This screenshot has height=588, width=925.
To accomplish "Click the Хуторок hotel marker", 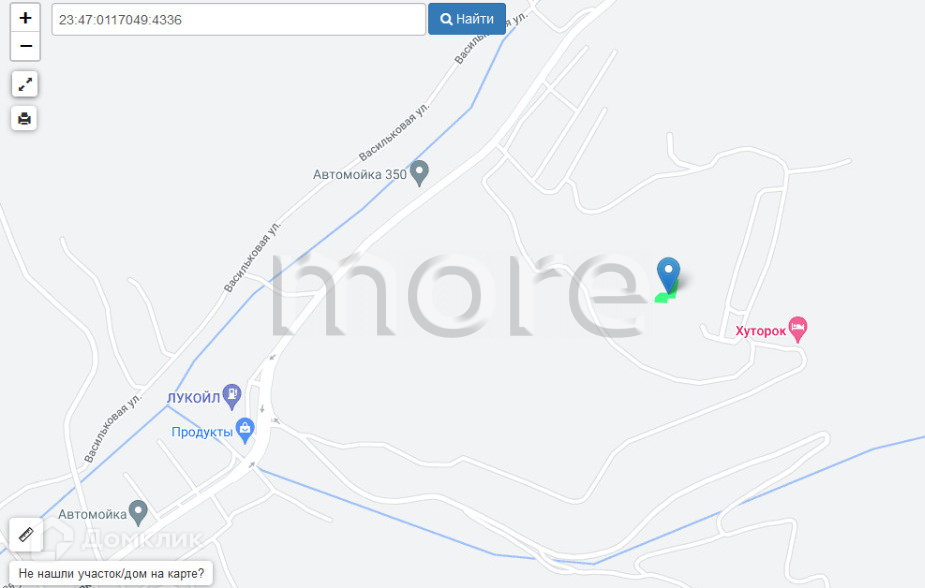I will click(798, 329).
